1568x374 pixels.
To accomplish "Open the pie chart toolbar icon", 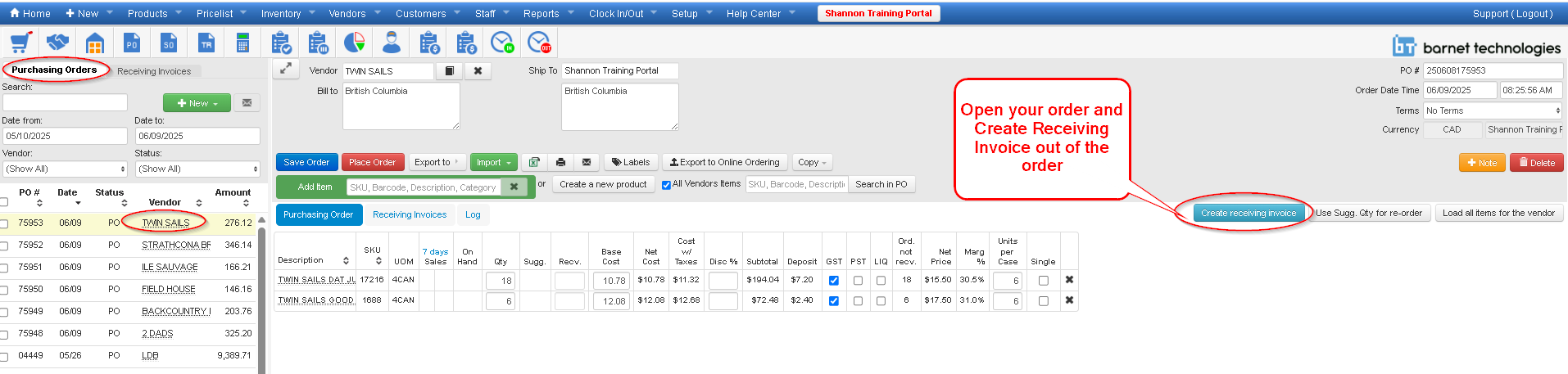I will click(354, 43).
